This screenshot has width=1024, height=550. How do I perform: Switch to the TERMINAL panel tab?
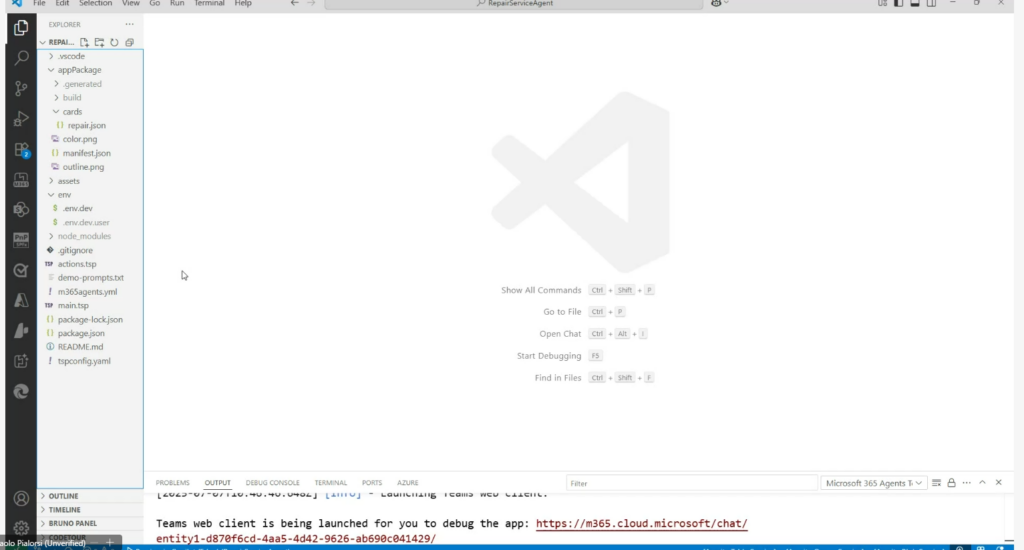click(x=330, y=483)
